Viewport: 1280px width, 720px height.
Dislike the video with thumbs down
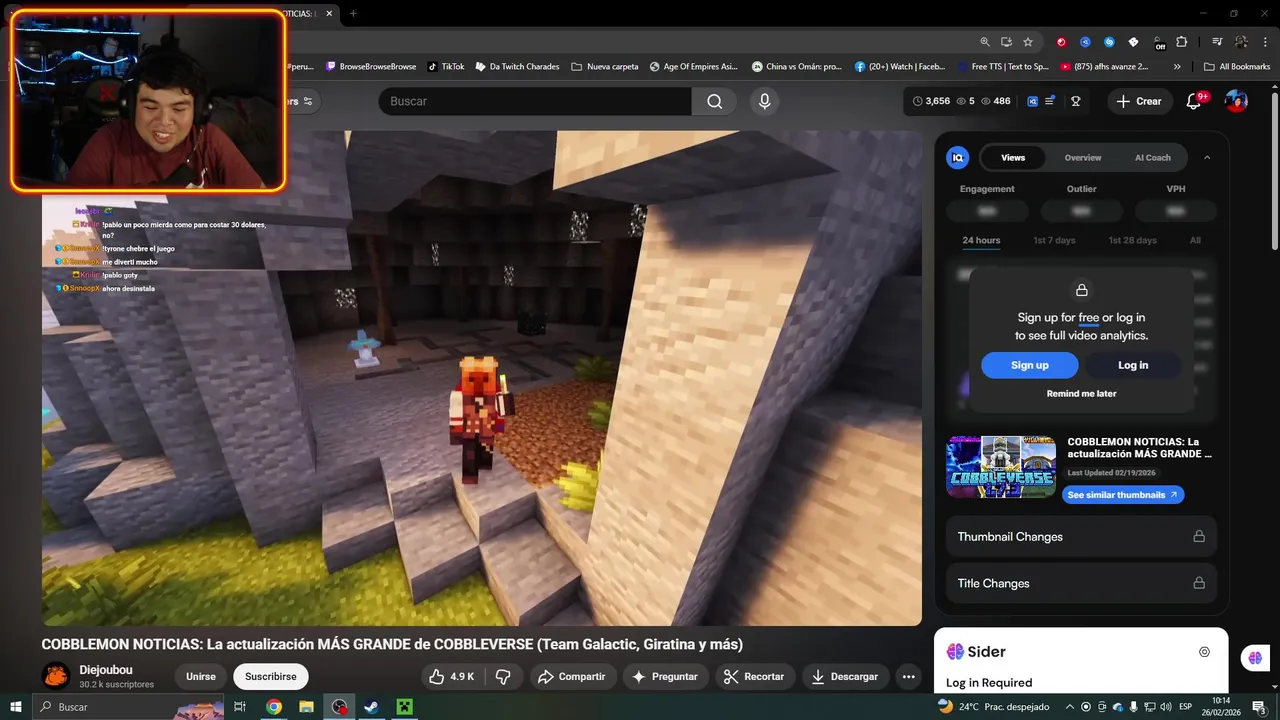coord(503,676)
